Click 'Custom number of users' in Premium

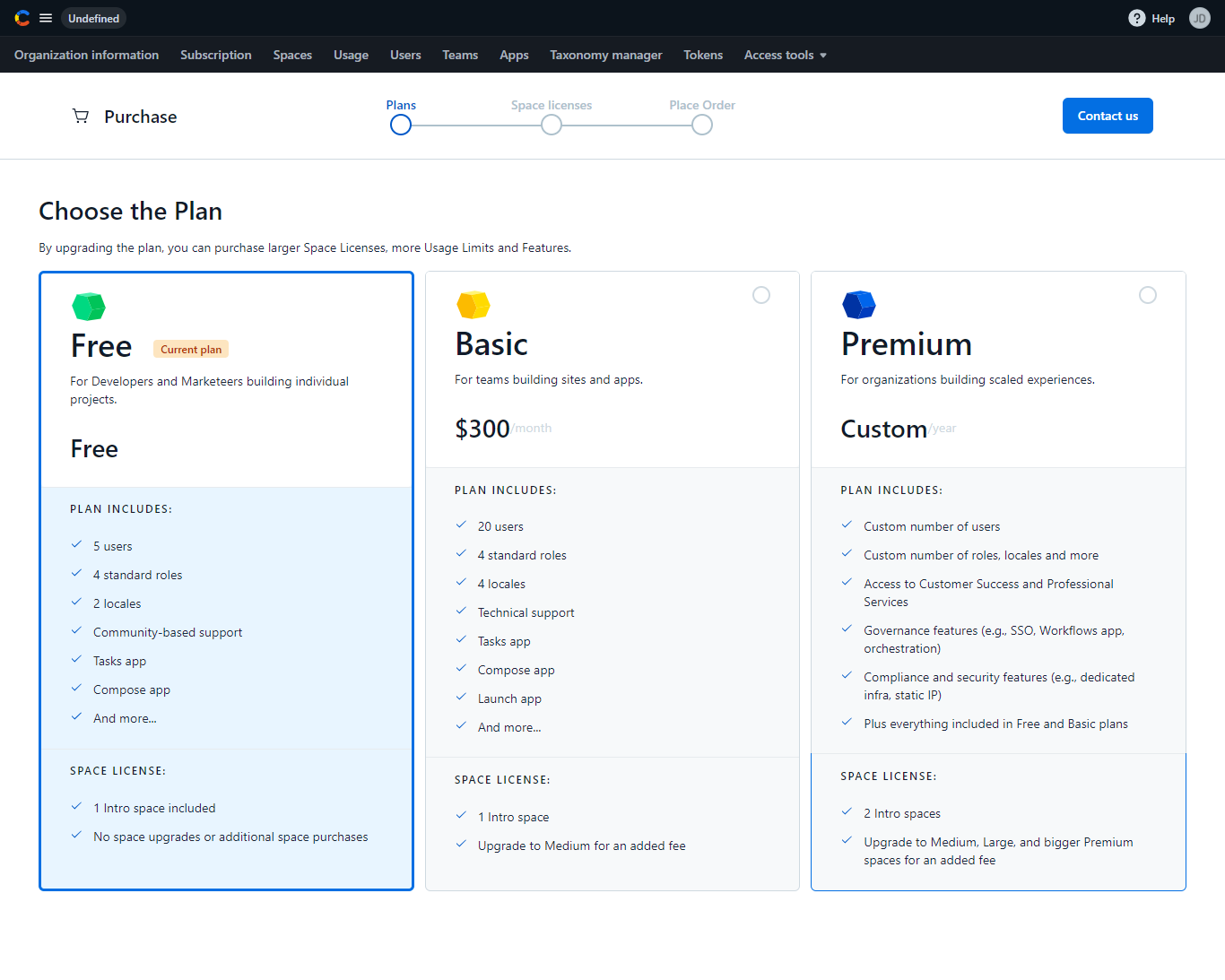[x=932, y=526]
